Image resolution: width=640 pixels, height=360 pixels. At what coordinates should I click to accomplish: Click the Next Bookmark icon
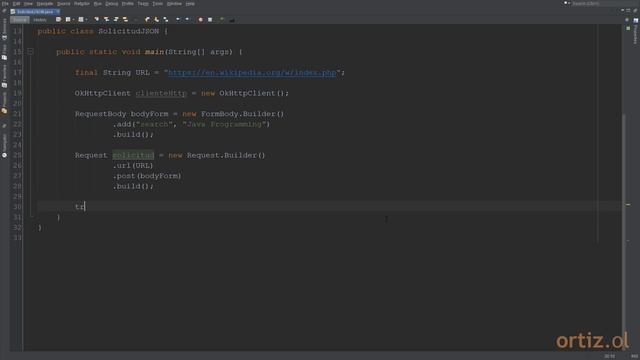coord(157,20)
